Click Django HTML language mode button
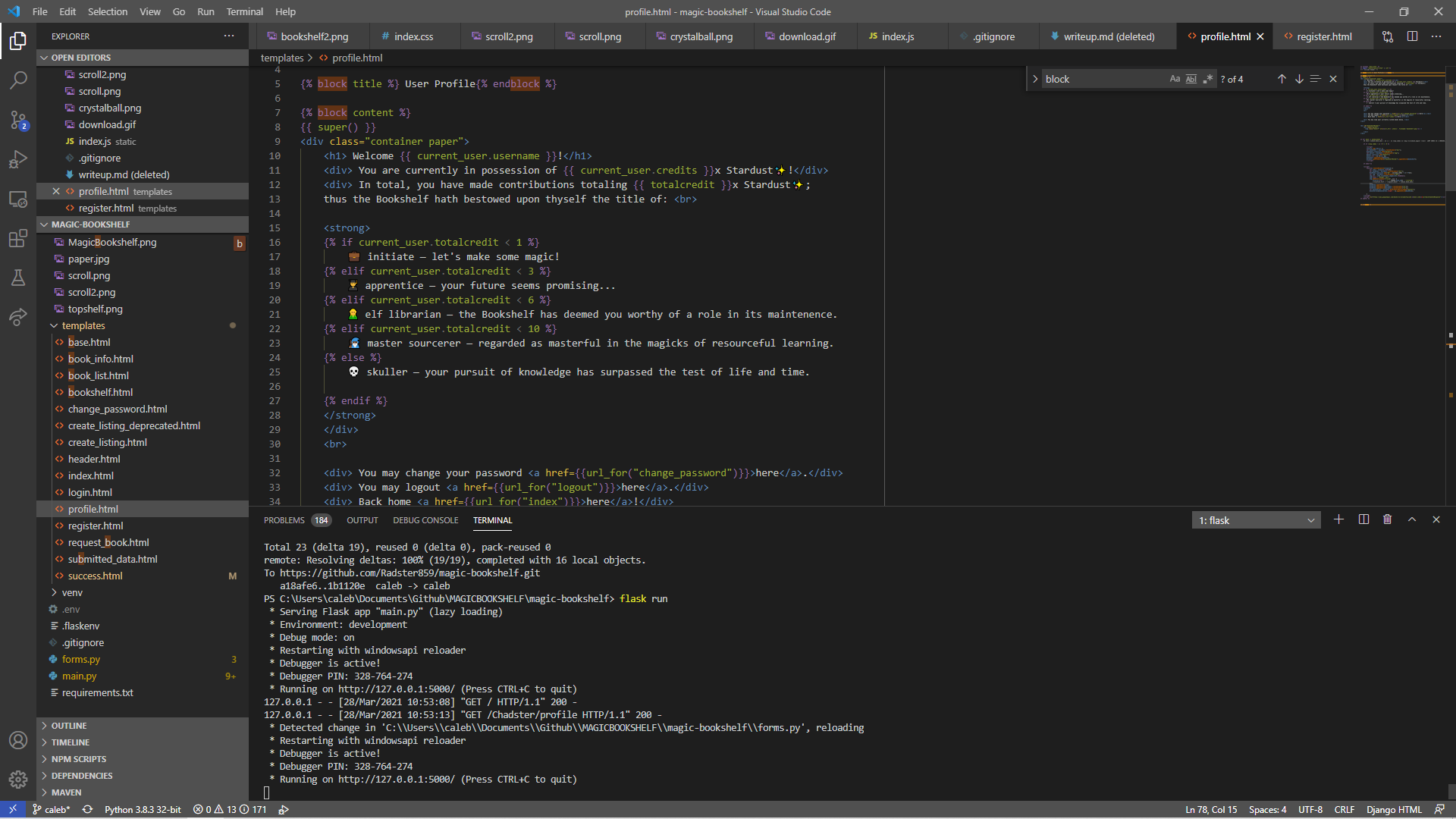Image resolution: width=1456 pixels, height=819 pixels. (x=1394, y=809)
